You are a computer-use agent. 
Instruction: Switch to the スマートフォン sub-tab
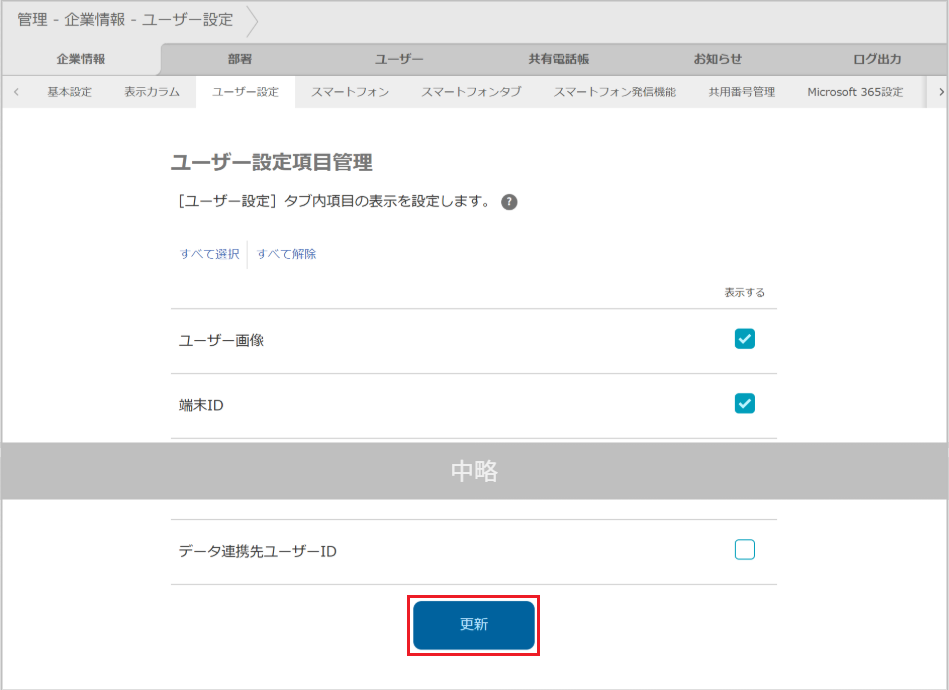350,91
